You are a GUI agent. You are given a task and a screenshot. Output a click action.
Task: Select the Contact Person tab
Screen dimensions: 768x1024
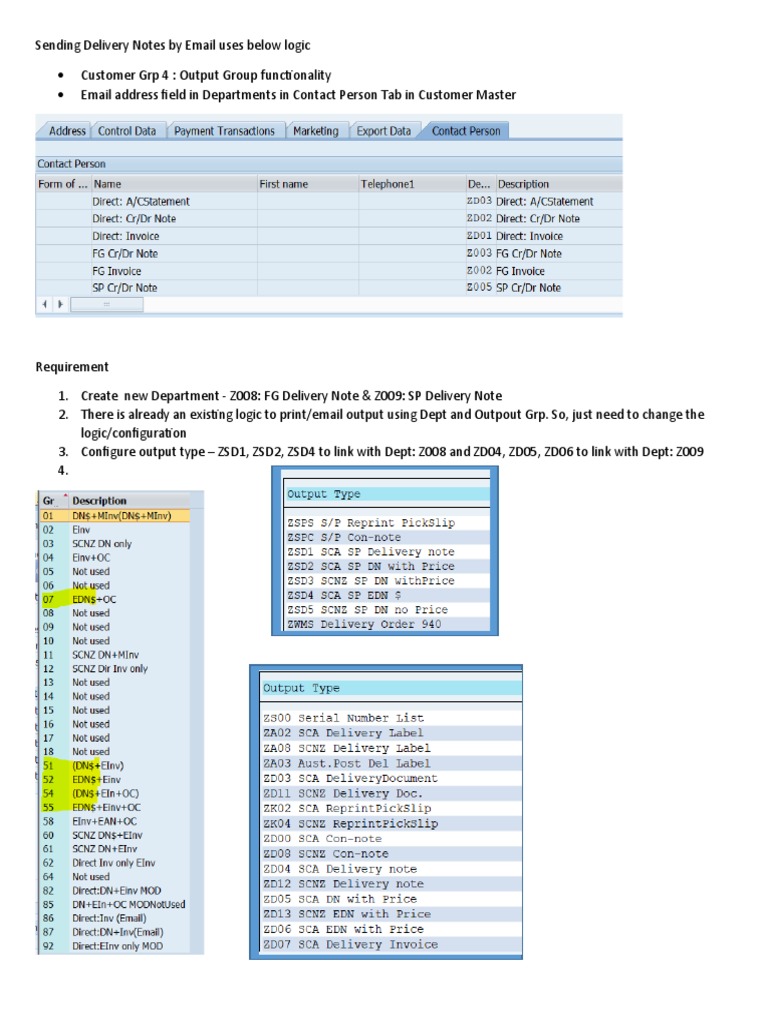[x=466, y=131]
